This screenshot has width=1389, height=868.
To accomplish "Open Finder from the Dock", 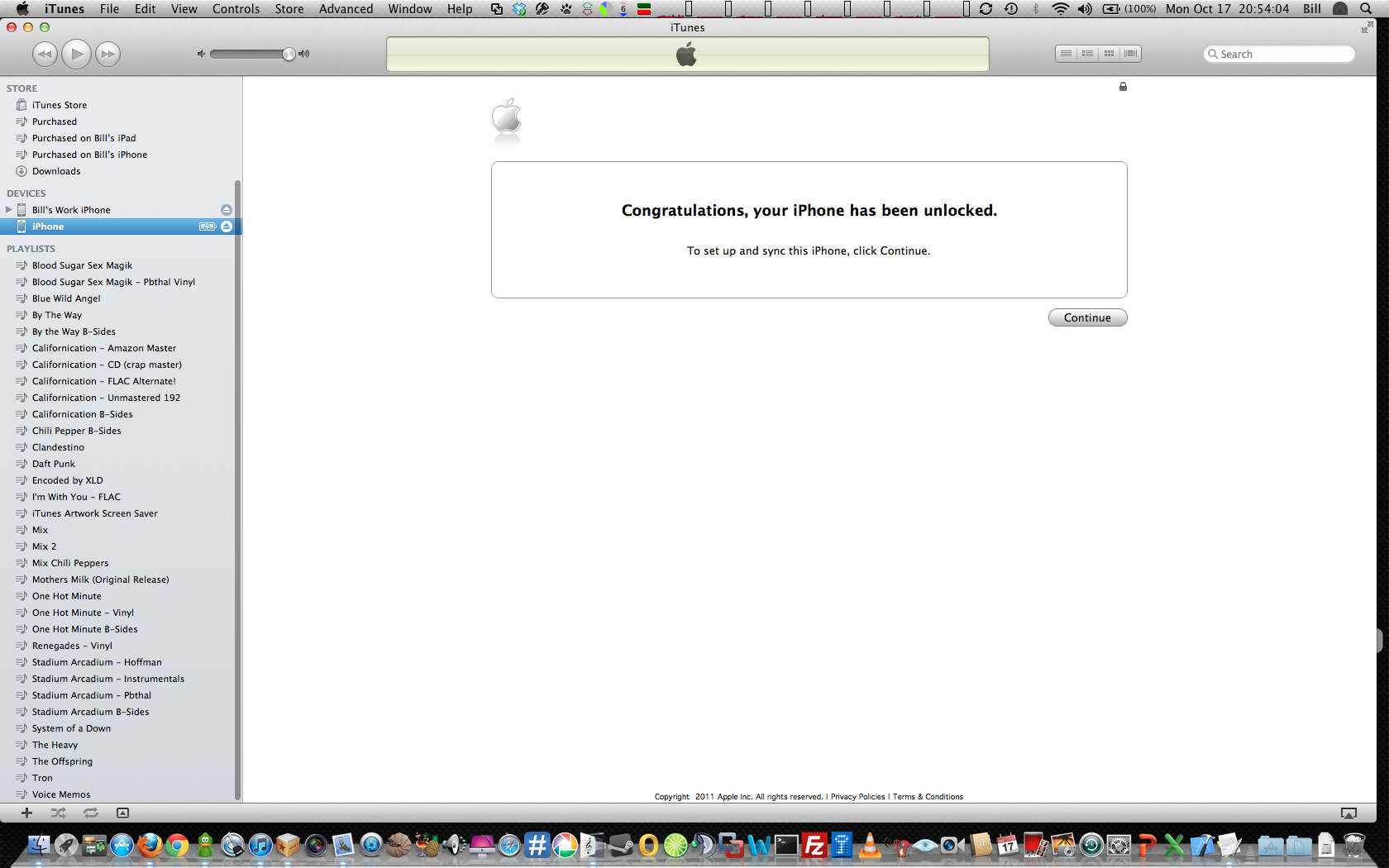I will pos(39,845).
